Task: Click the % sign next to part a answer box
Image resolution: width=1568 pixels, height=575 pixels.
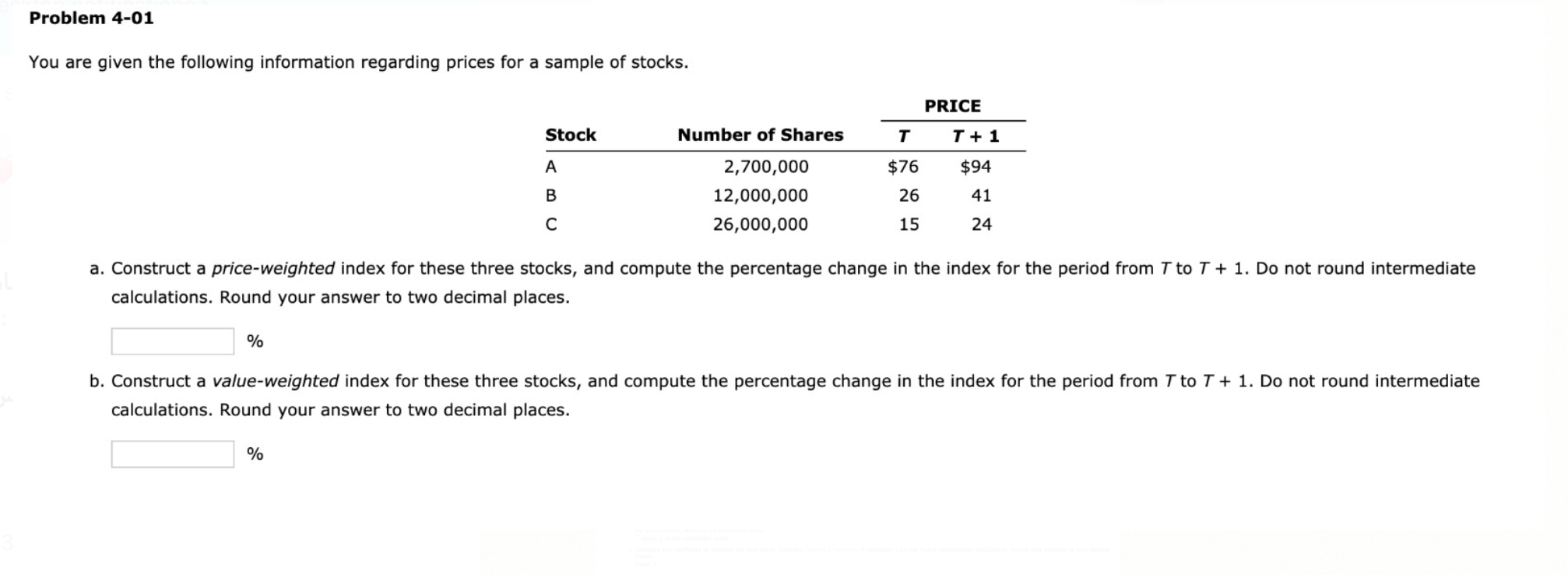Action: point(254,340)
